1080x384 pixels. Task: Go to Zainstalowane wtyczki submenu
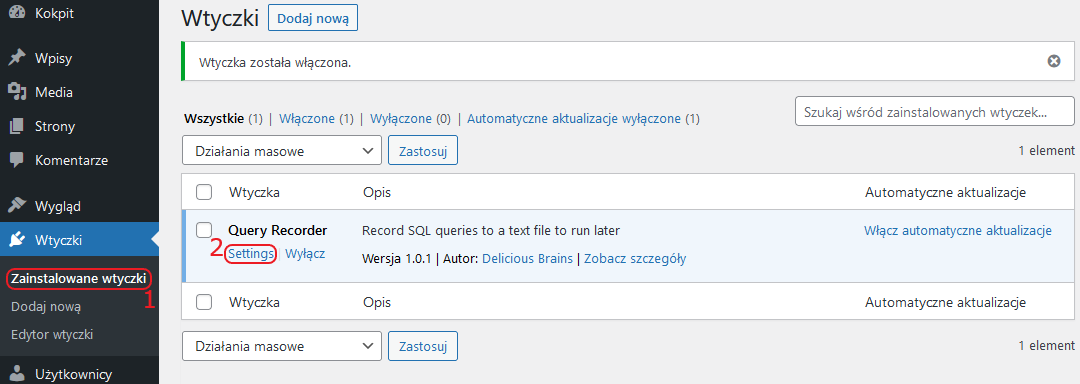tap(79, 279)
